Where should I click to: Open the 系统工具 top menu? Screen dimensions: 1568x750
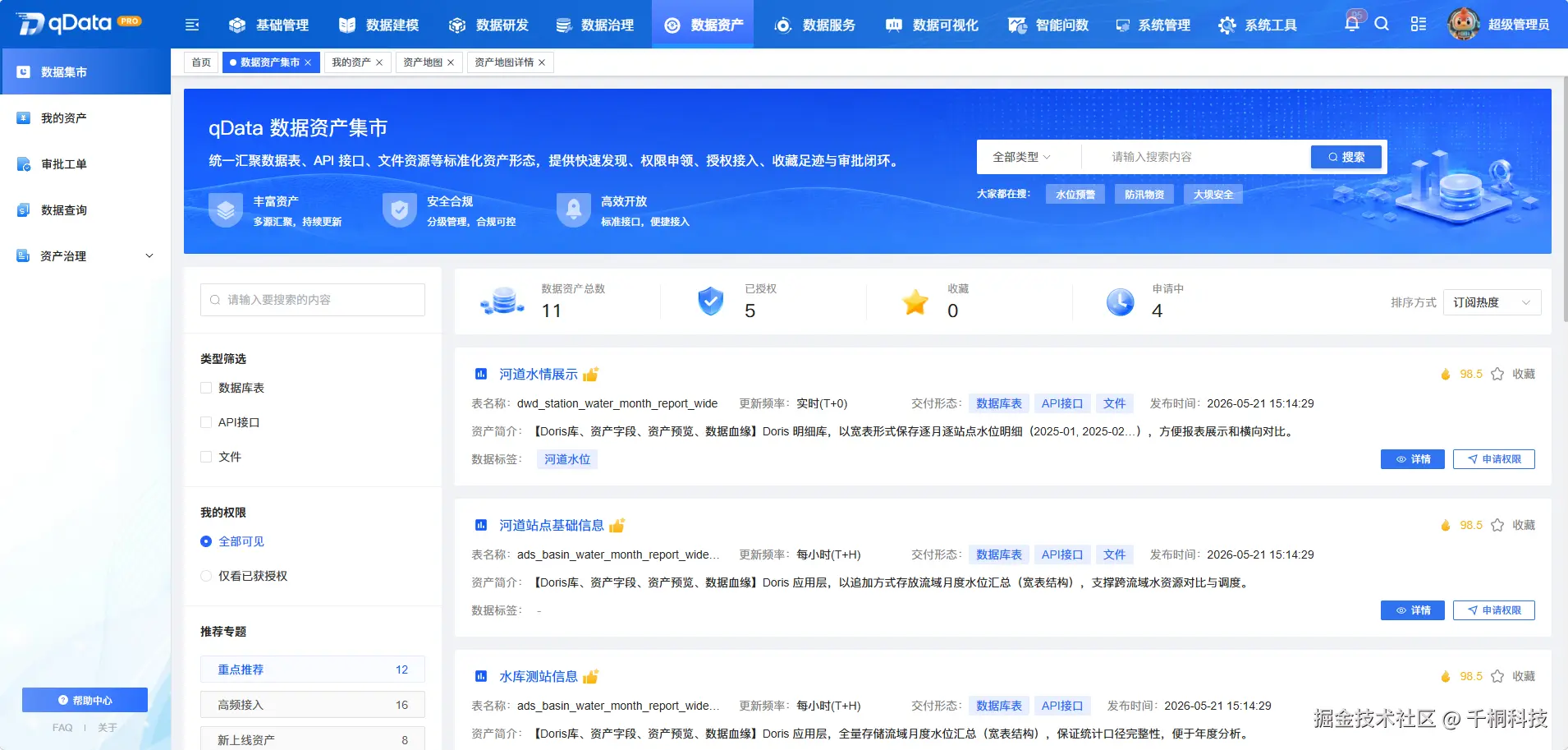click(x=1258, y=25)
